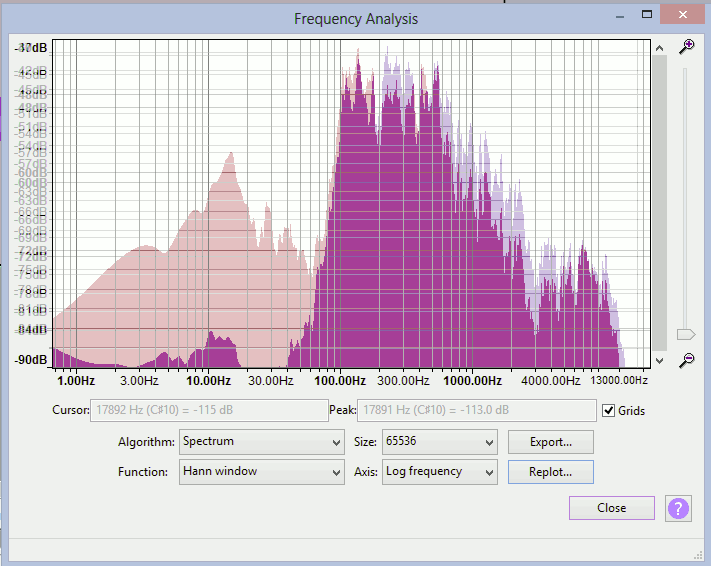Maximize the Frequency Analysis window
Screen dimensions: 711x566
pyautogui.click(x=647, y=14)
